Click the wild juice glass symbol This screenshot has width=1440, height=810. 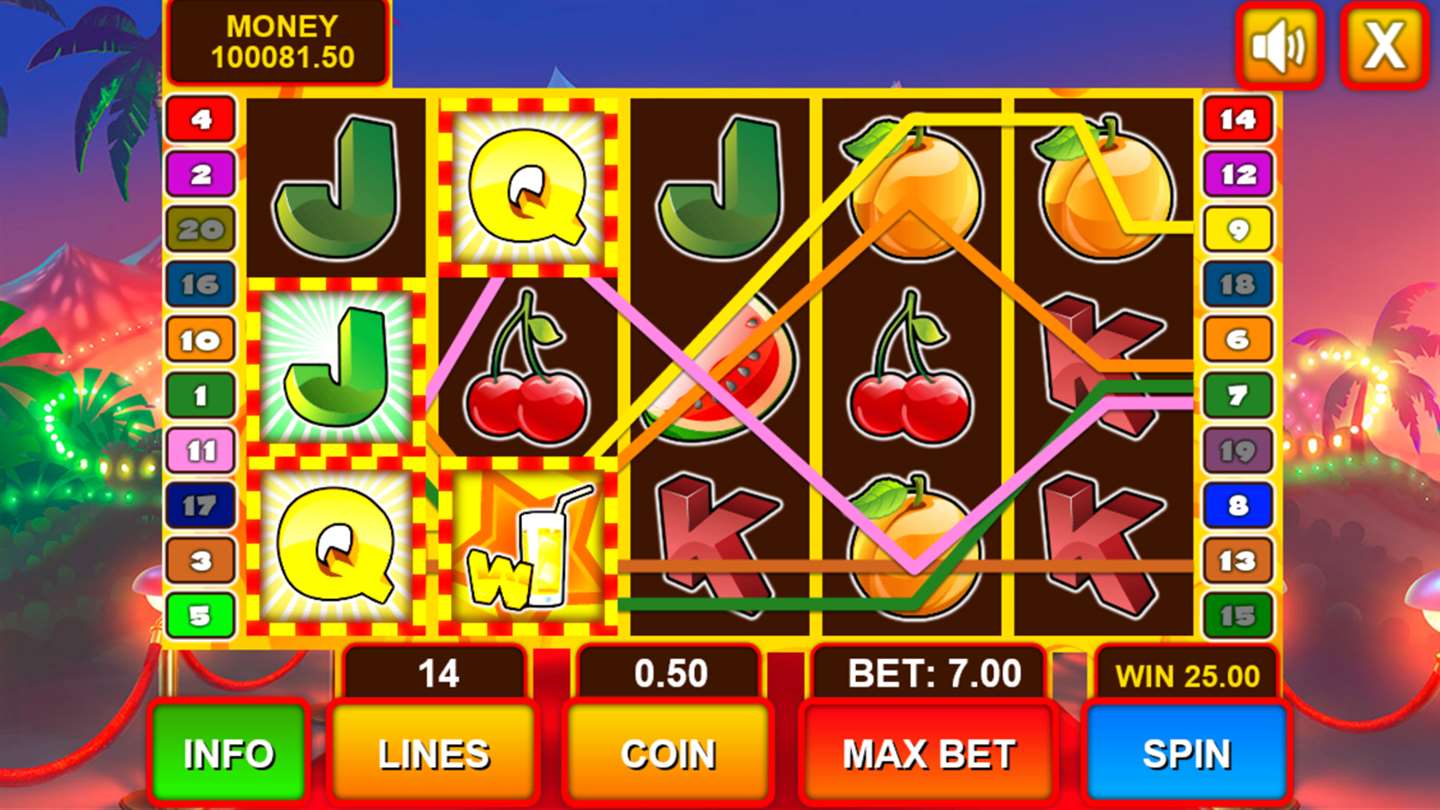[528, 547]
